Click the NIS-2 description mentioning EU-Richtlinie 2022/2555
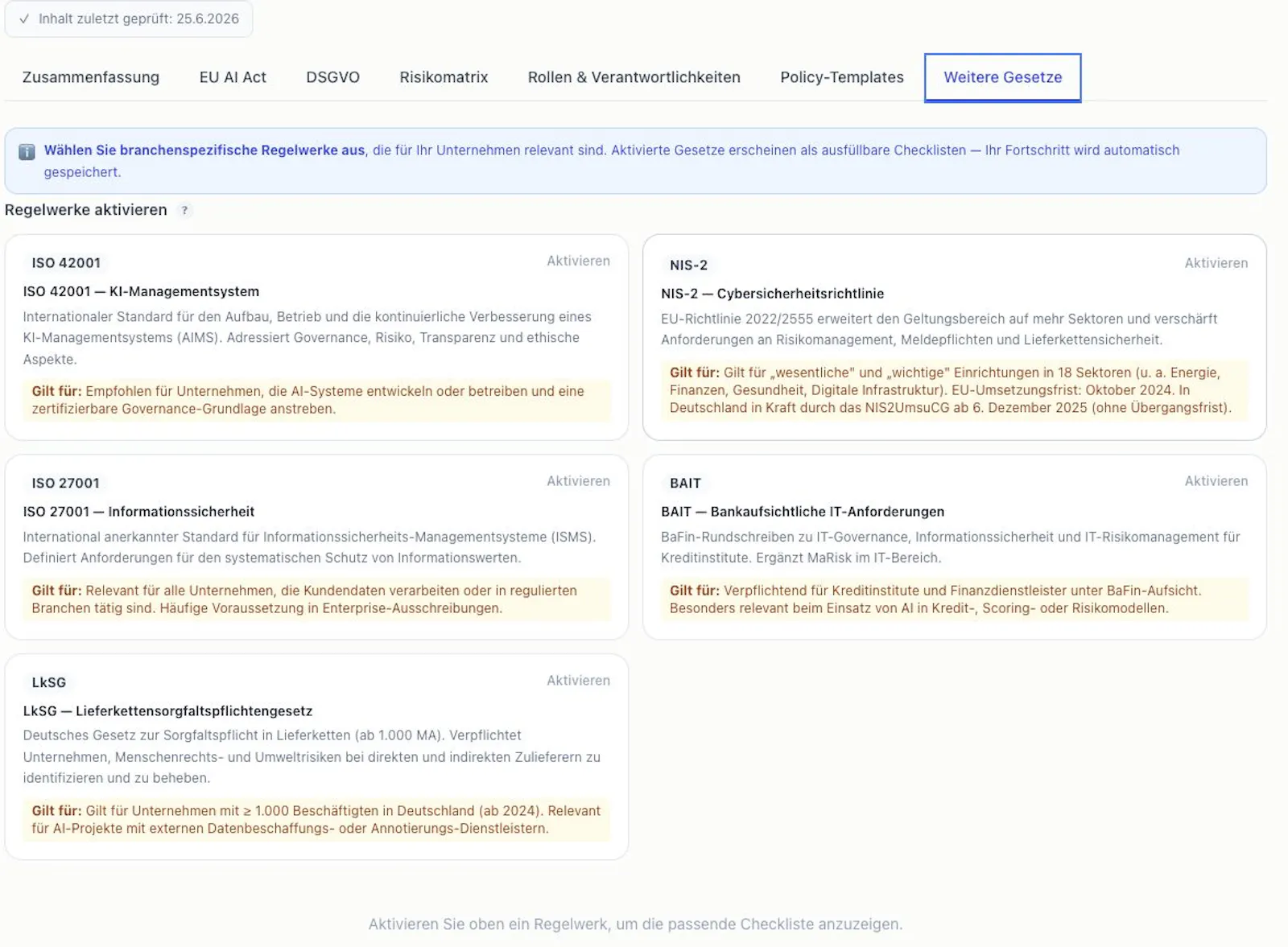The image size is (1288, 947). pyautogui.click(x=939, y=329)
